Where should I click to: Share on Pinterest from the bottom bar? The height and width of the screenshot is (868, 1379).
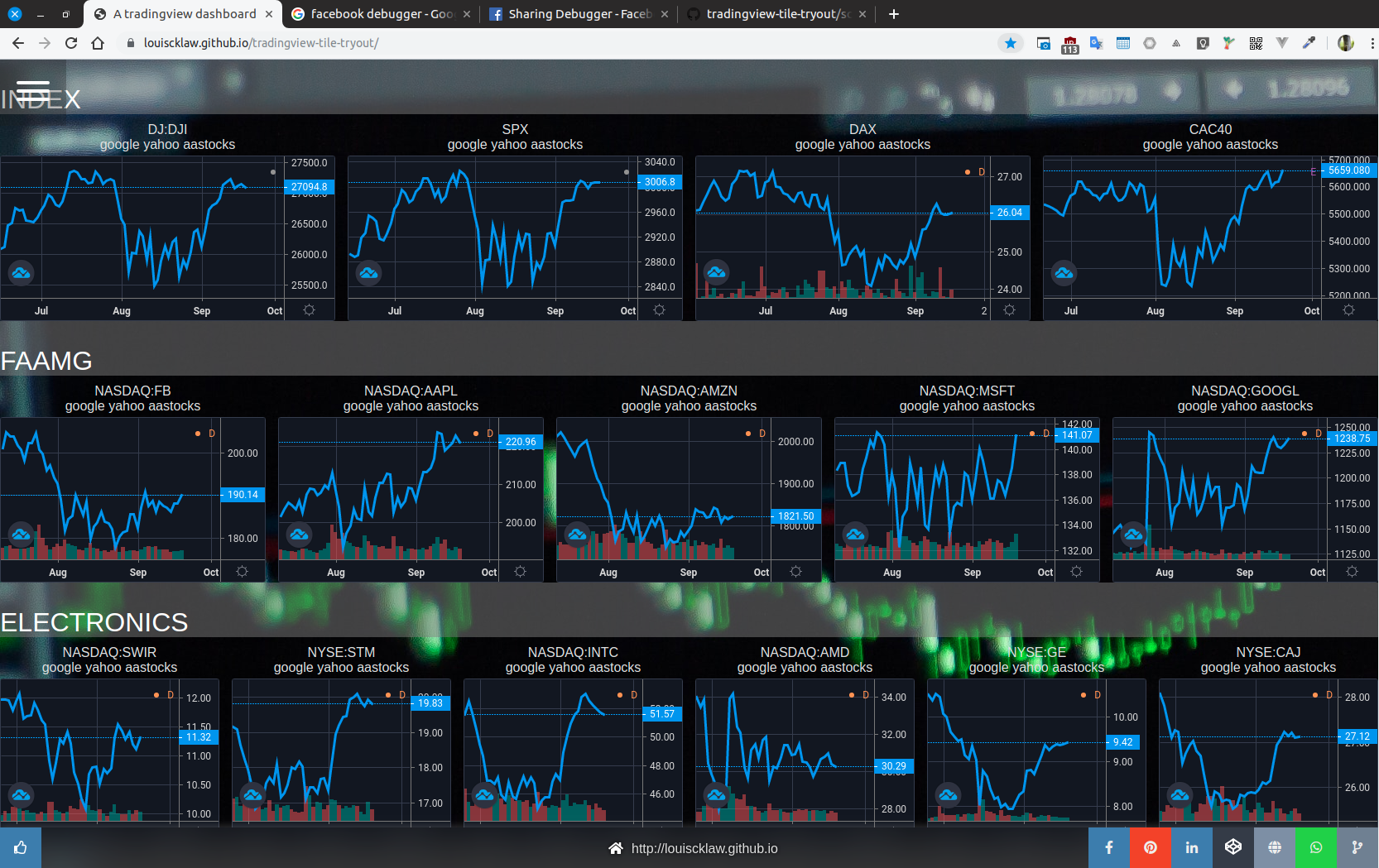(1151, 847)
